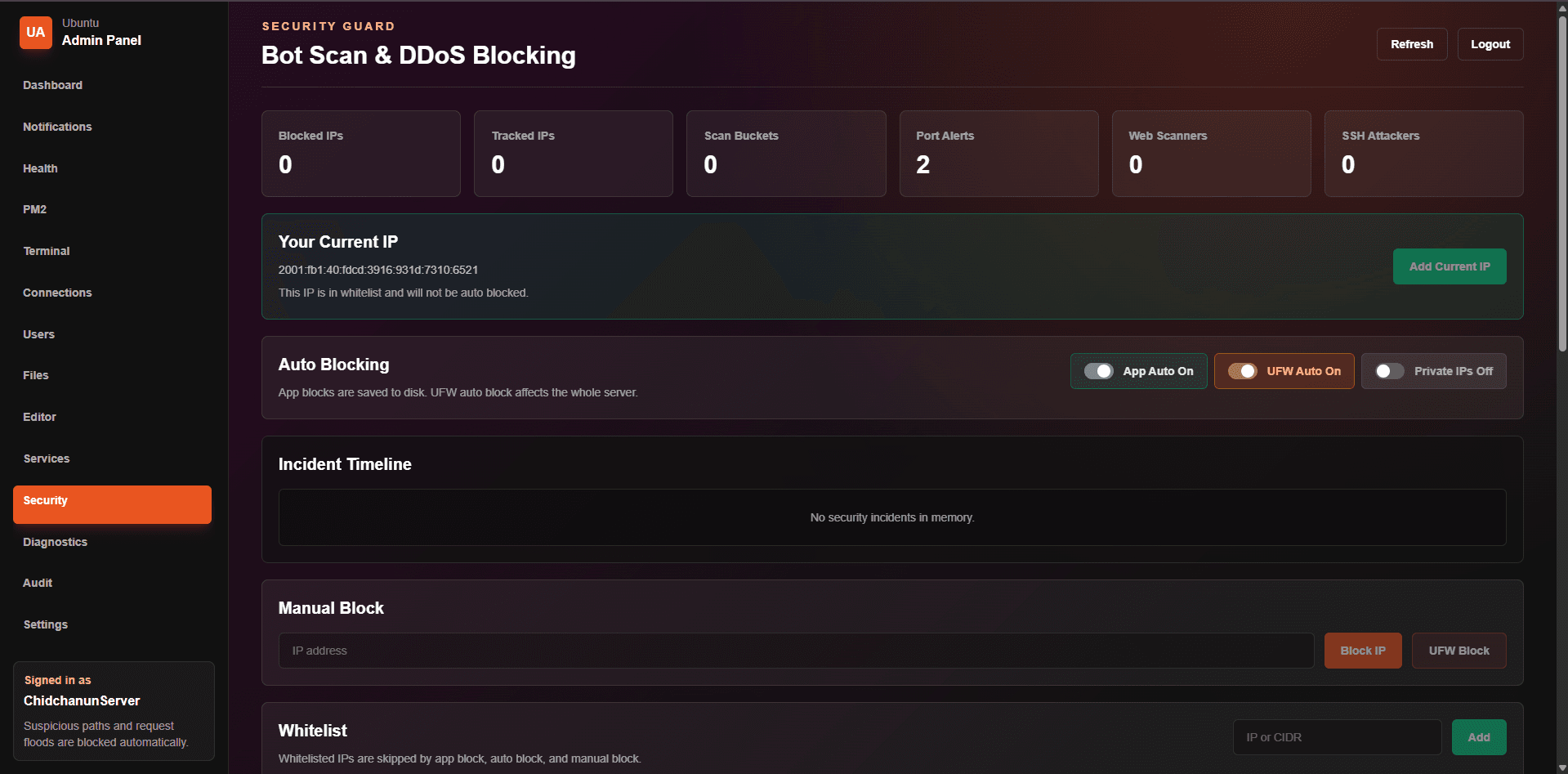
Task: Log out using Logout button
Action: click(x=1490, y=44)
